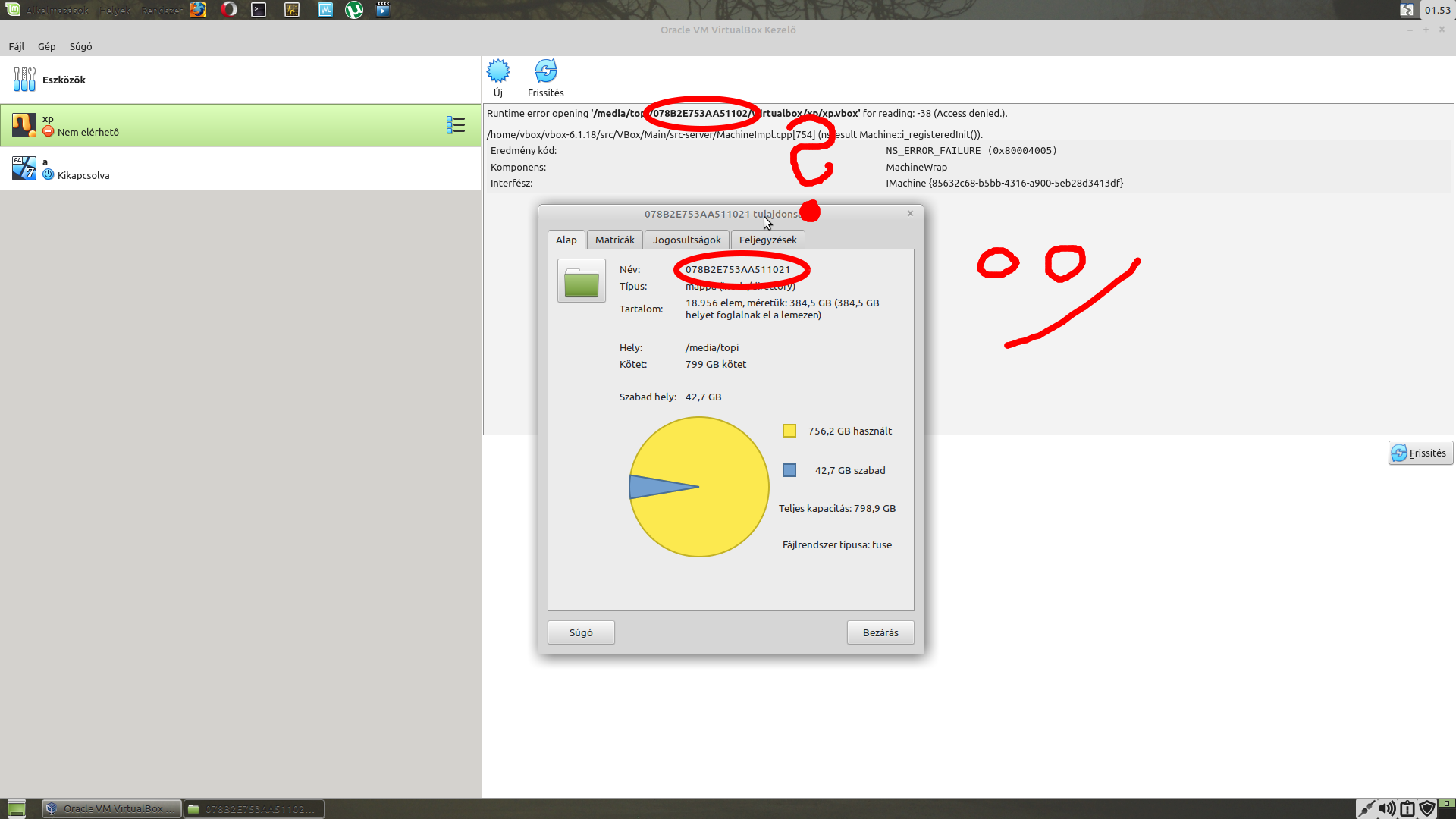The width and height of the screenshot is (1456, 819).
Task: Click the '/media/topi' location value
Action: (x=711, y=347)
